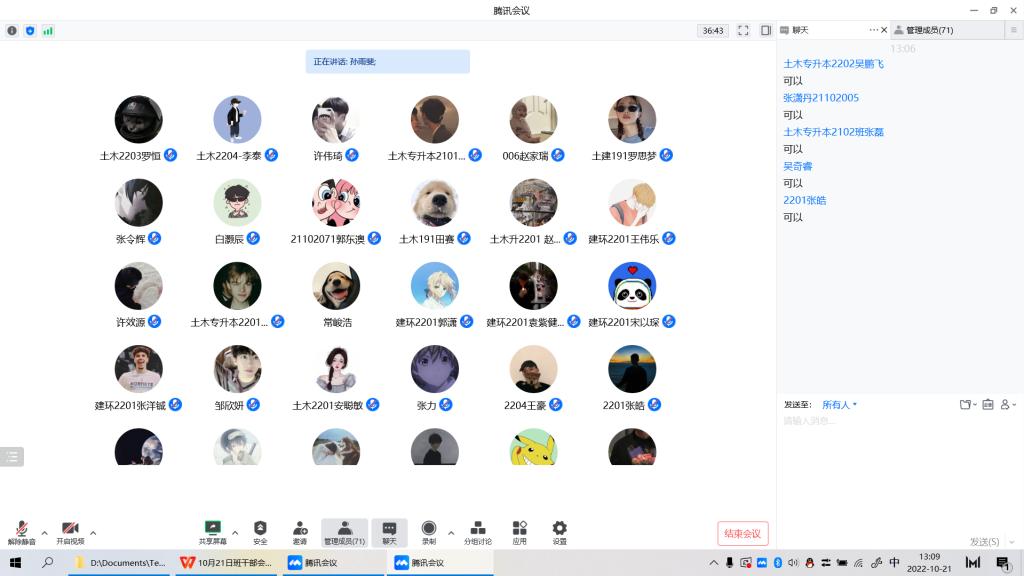1024x576 pixels.
Task: Click the red 结束会议 button
Action: (743, 534)
